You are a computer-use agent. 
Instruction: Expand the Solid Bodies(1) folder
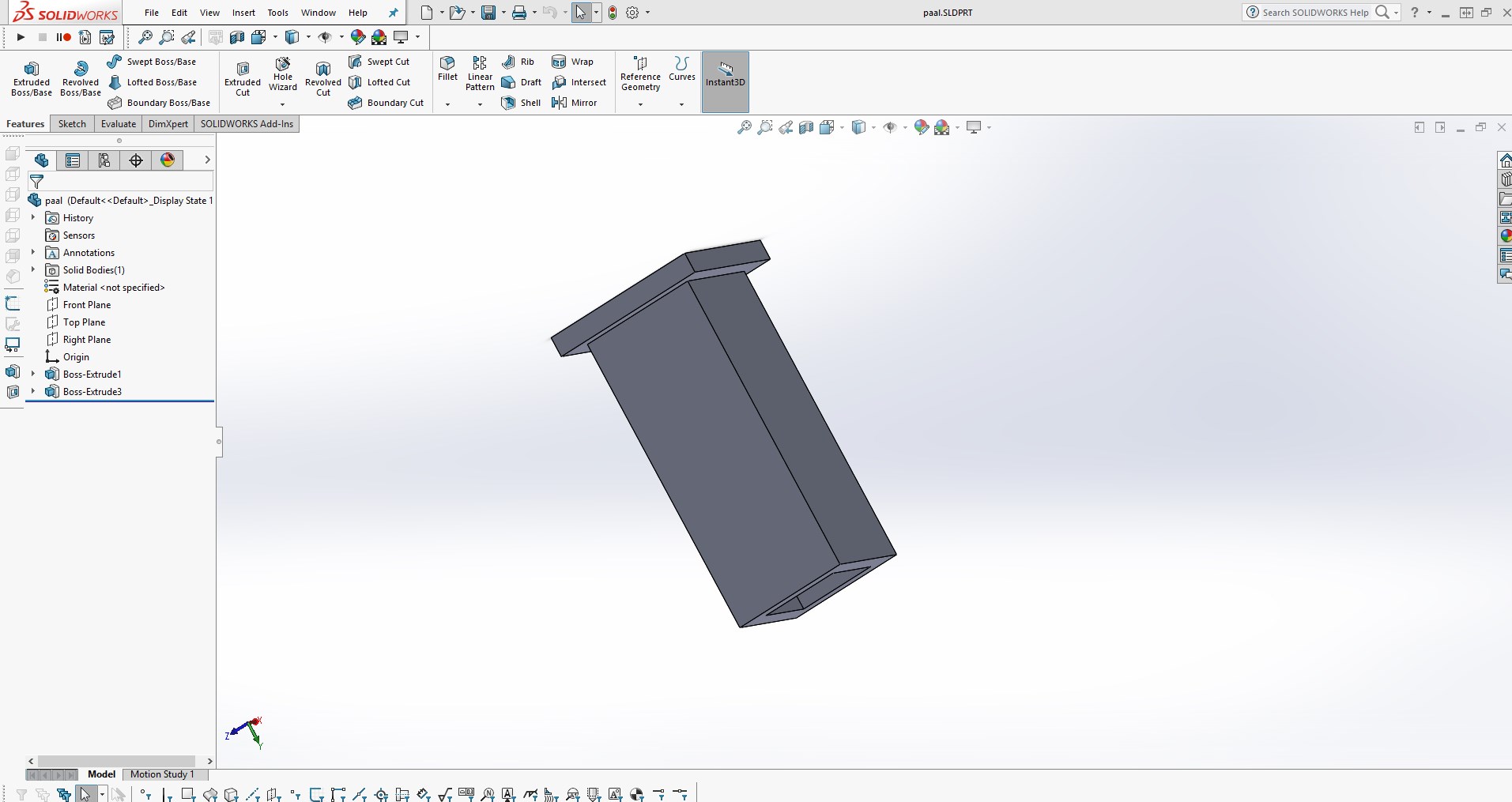33,269
